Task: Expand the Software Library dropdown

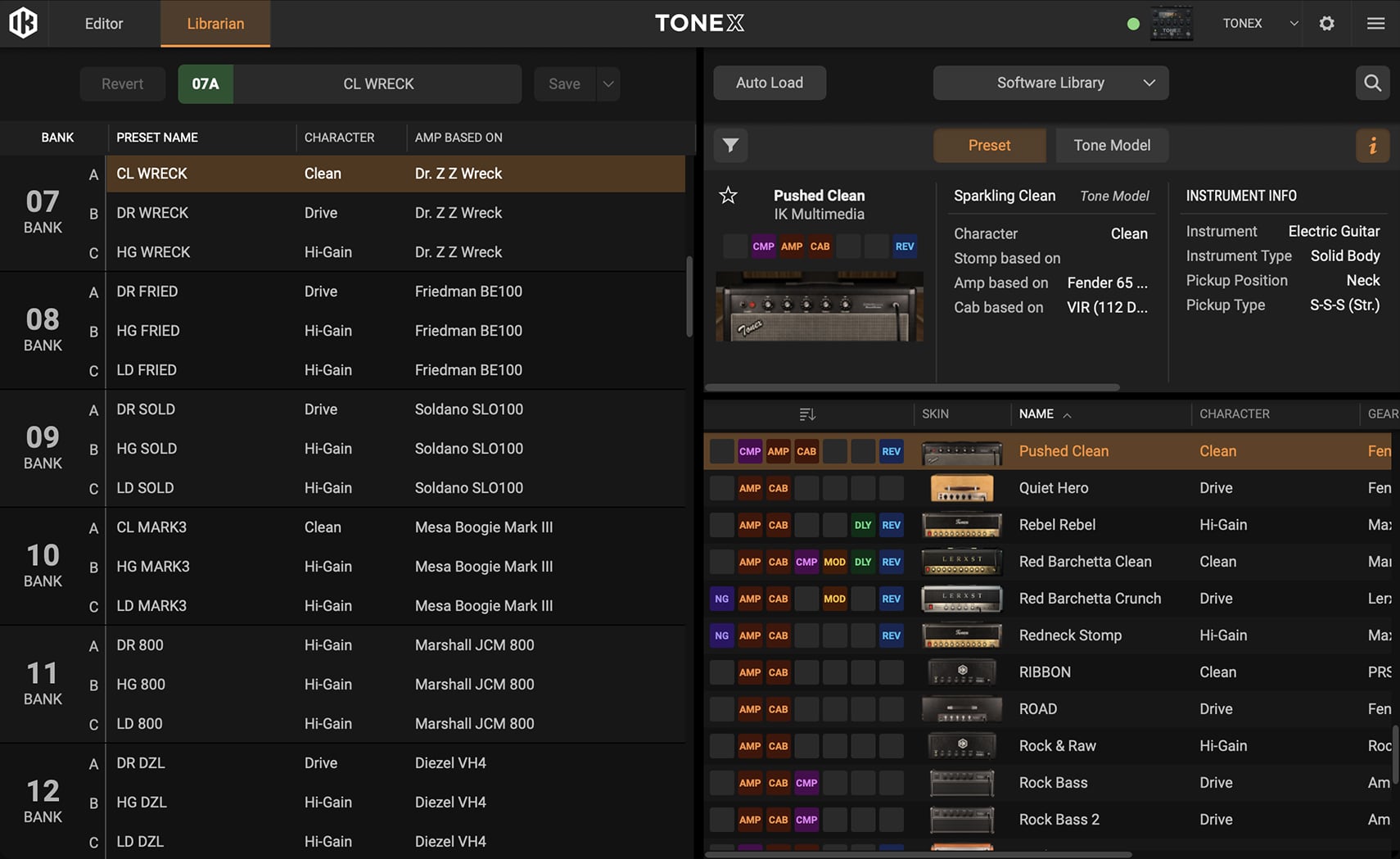Action: click(x=1050, y=83)
